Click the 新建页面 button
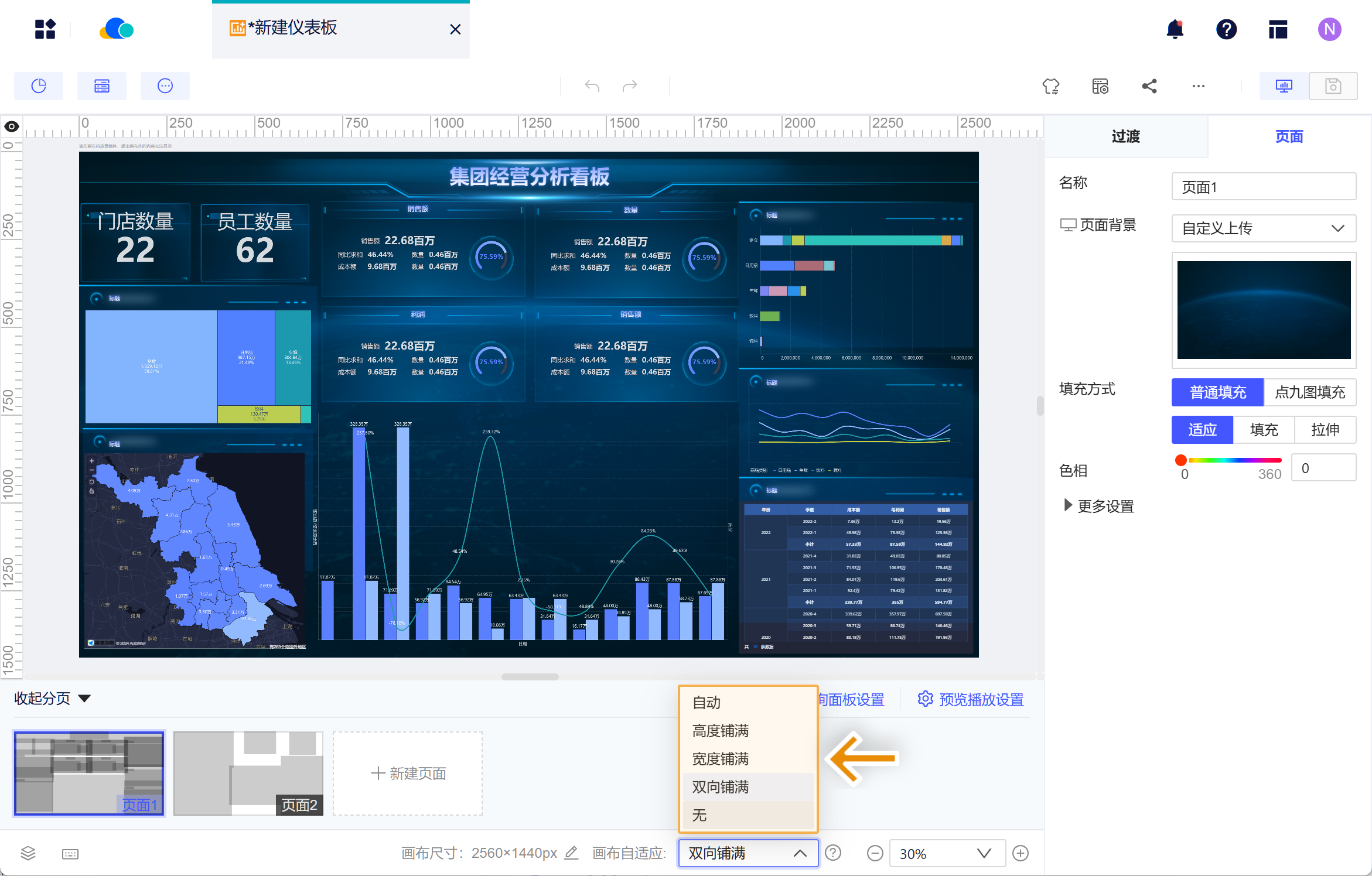Screen dimensions: 1372x876 pos(408,773)
